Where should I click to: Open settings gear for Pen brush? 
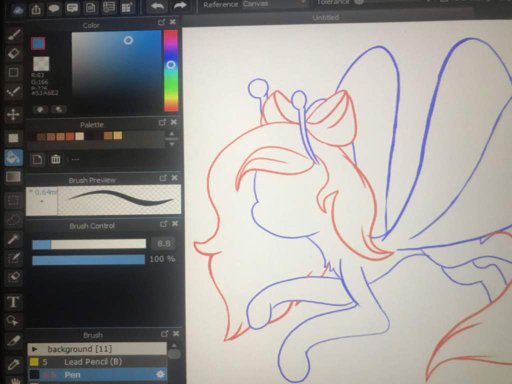coord(160,375)
